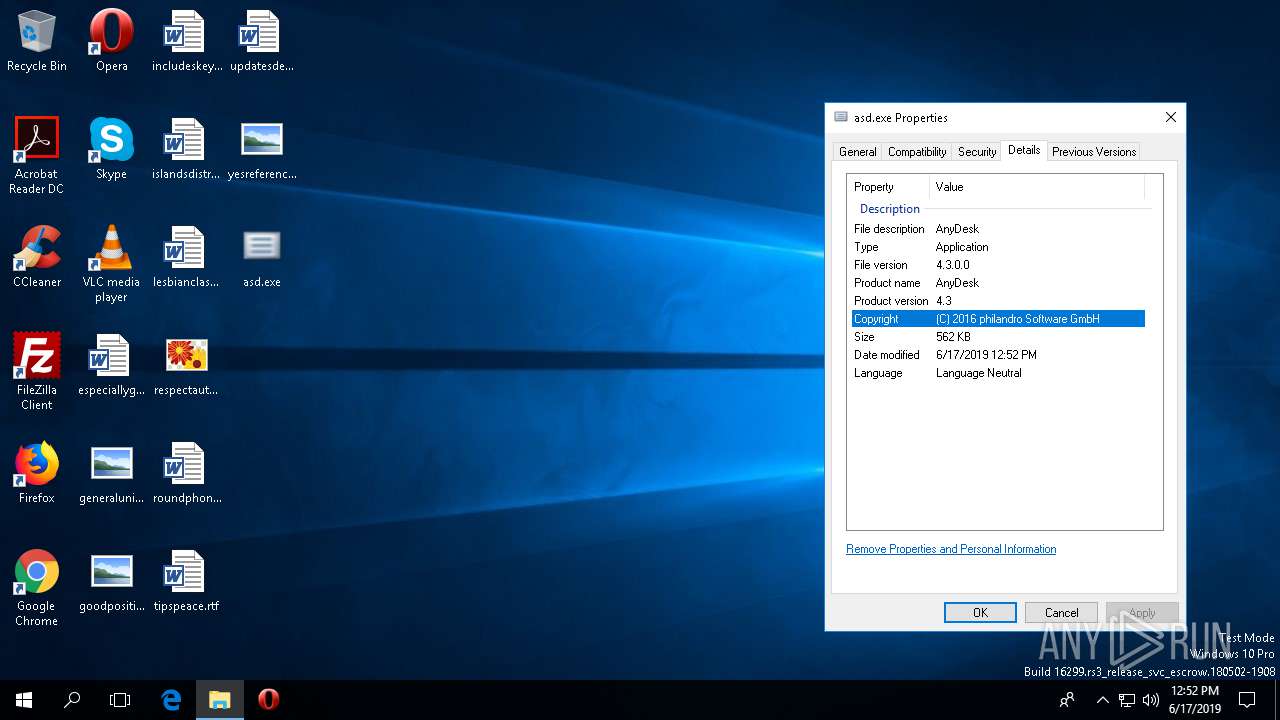Click the Property column header
This screenshot has height=720, width=1280.
point(889,187)
